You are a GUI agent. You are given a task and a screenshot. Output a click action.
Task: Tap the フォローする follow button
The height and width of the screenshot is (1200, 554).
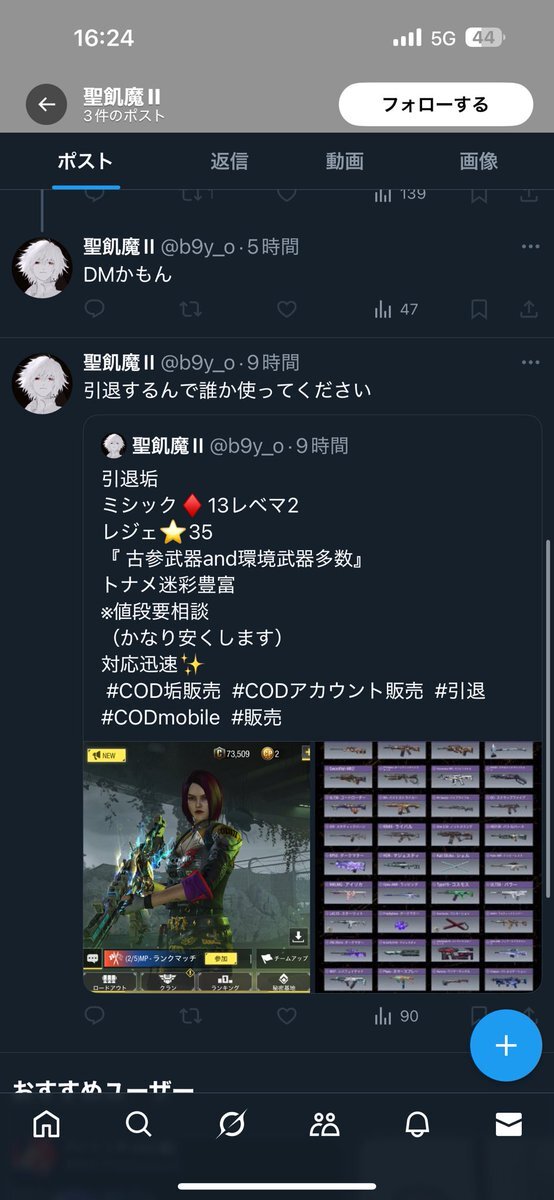pos(436,104)
